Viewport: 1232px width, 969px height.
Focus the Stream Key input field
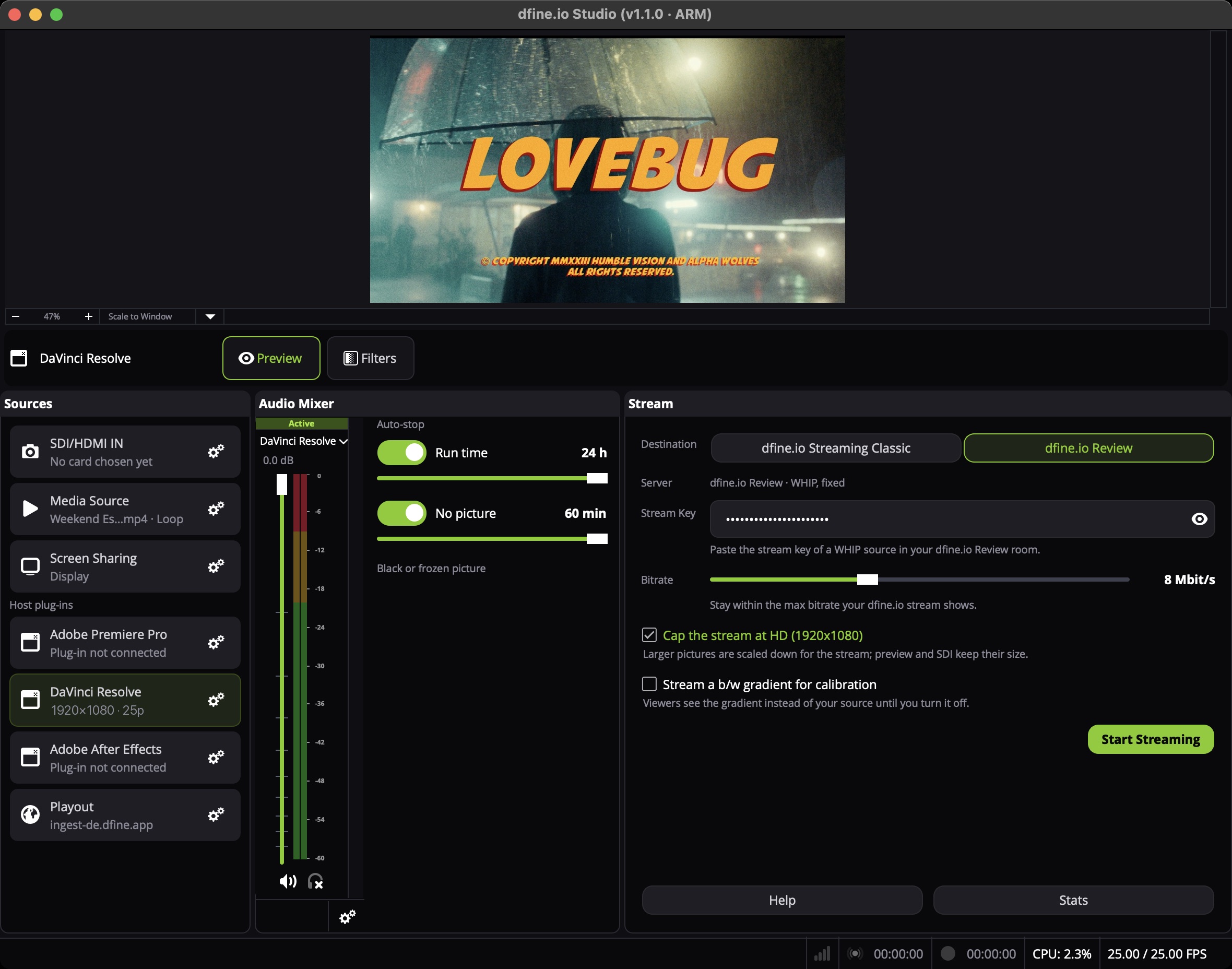click(x=962, y=519)
